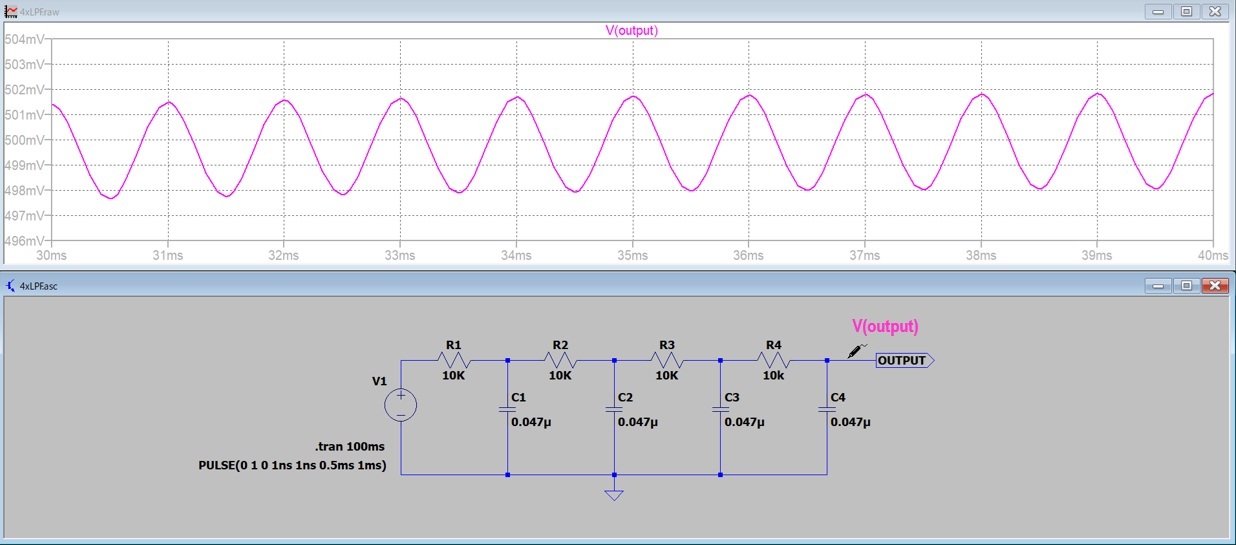Click the 4xLPF.asc schematic window icon
The height and width of the screenshot is (545, 1236).
tap(11, 285)
